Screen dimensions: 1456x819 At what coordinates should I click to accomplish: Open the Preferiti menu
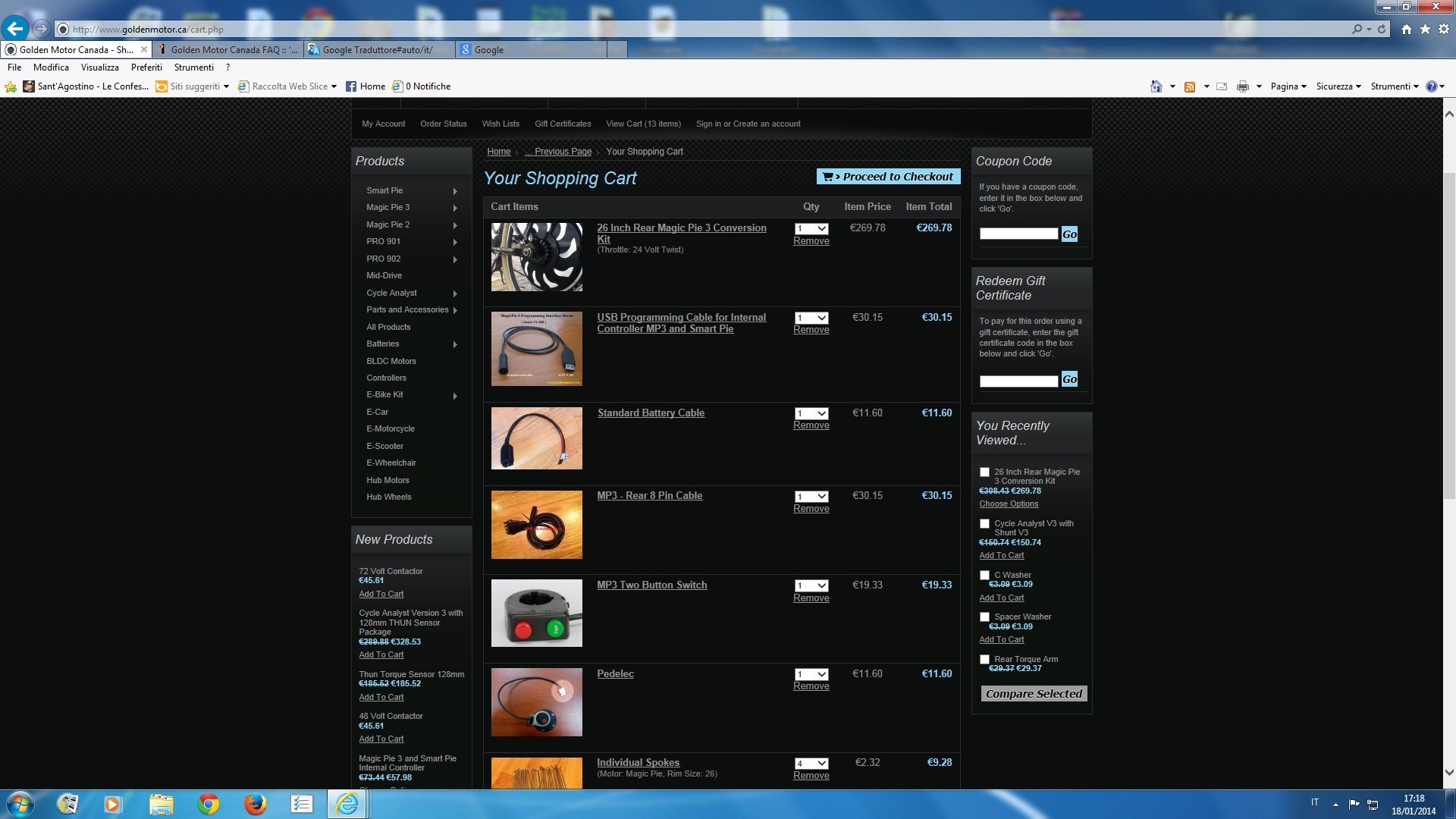pyautogui.click(x=146, y=67)
